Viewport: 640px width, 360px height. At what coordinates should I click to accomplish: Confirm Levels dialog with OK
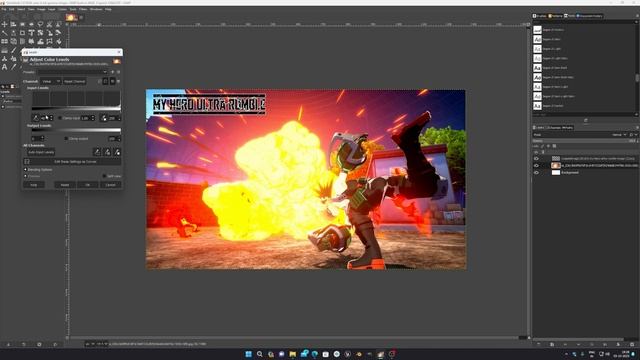87,185
